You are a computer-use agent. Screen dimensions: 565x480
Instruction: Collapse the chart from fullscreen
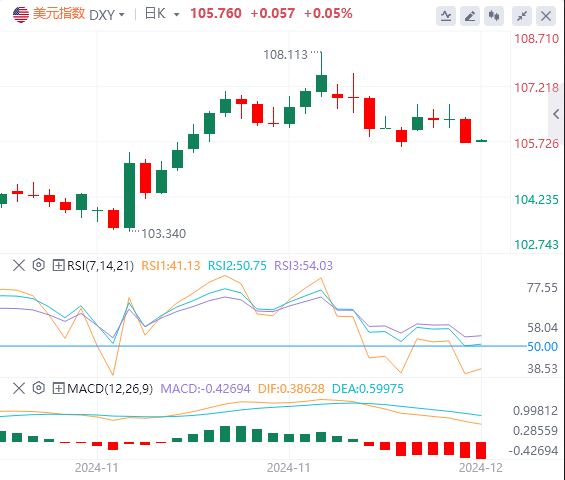522,16
